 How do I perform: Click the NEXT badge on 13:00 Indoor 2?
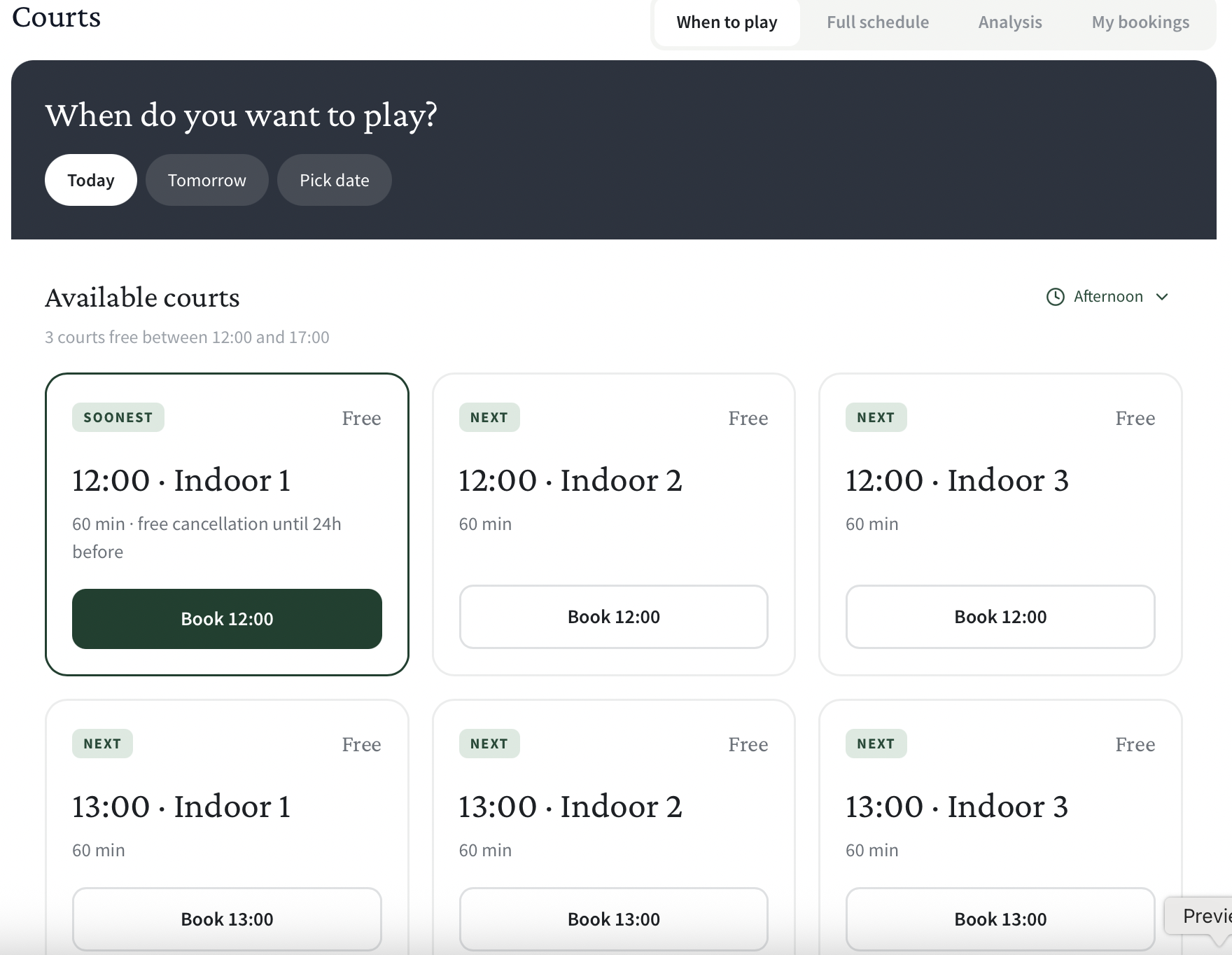coord(489,744)
